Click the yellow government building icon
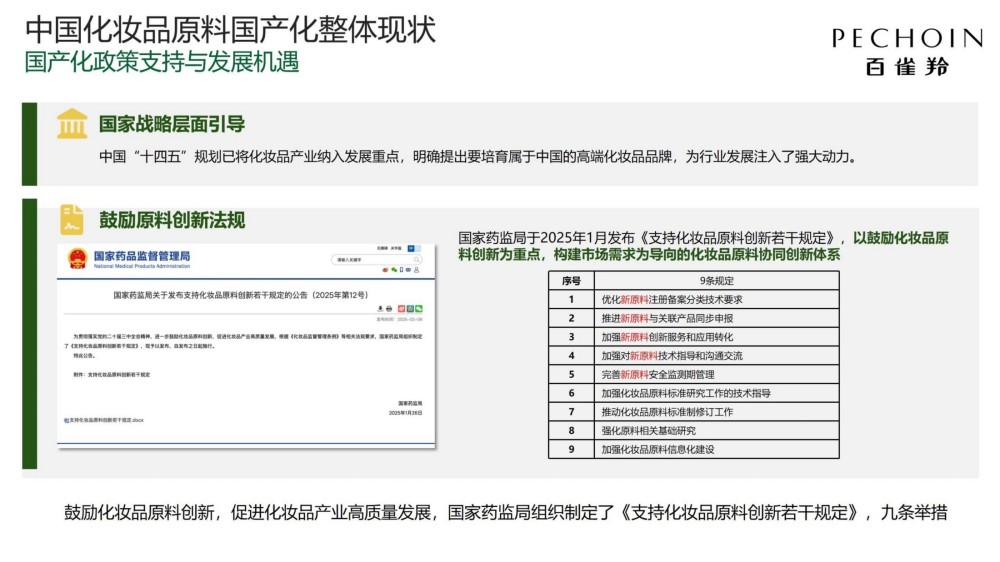 click(72, 124)
